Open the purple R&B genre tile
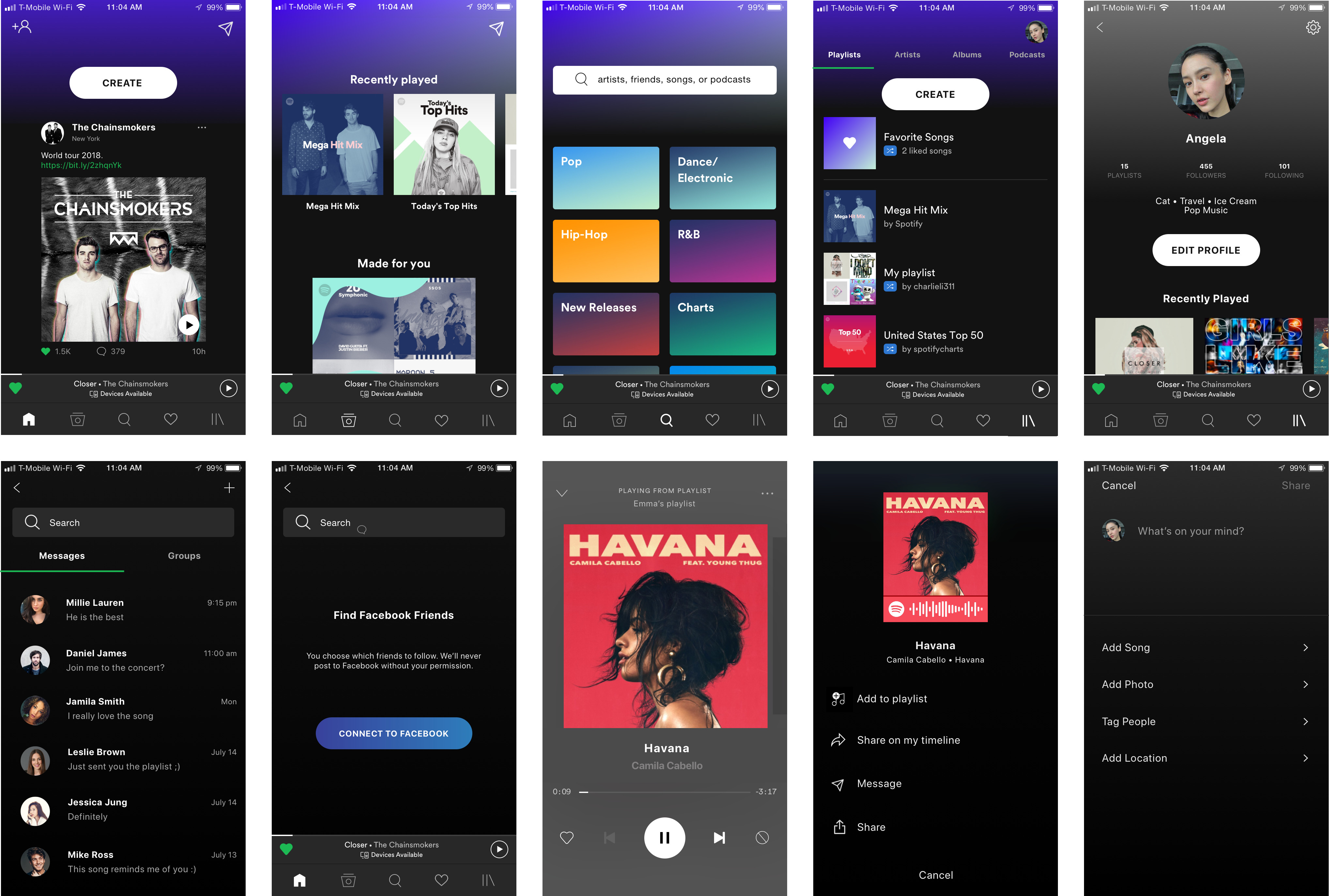This screenshot has width=1329, height=896. [x=723, y=251]
